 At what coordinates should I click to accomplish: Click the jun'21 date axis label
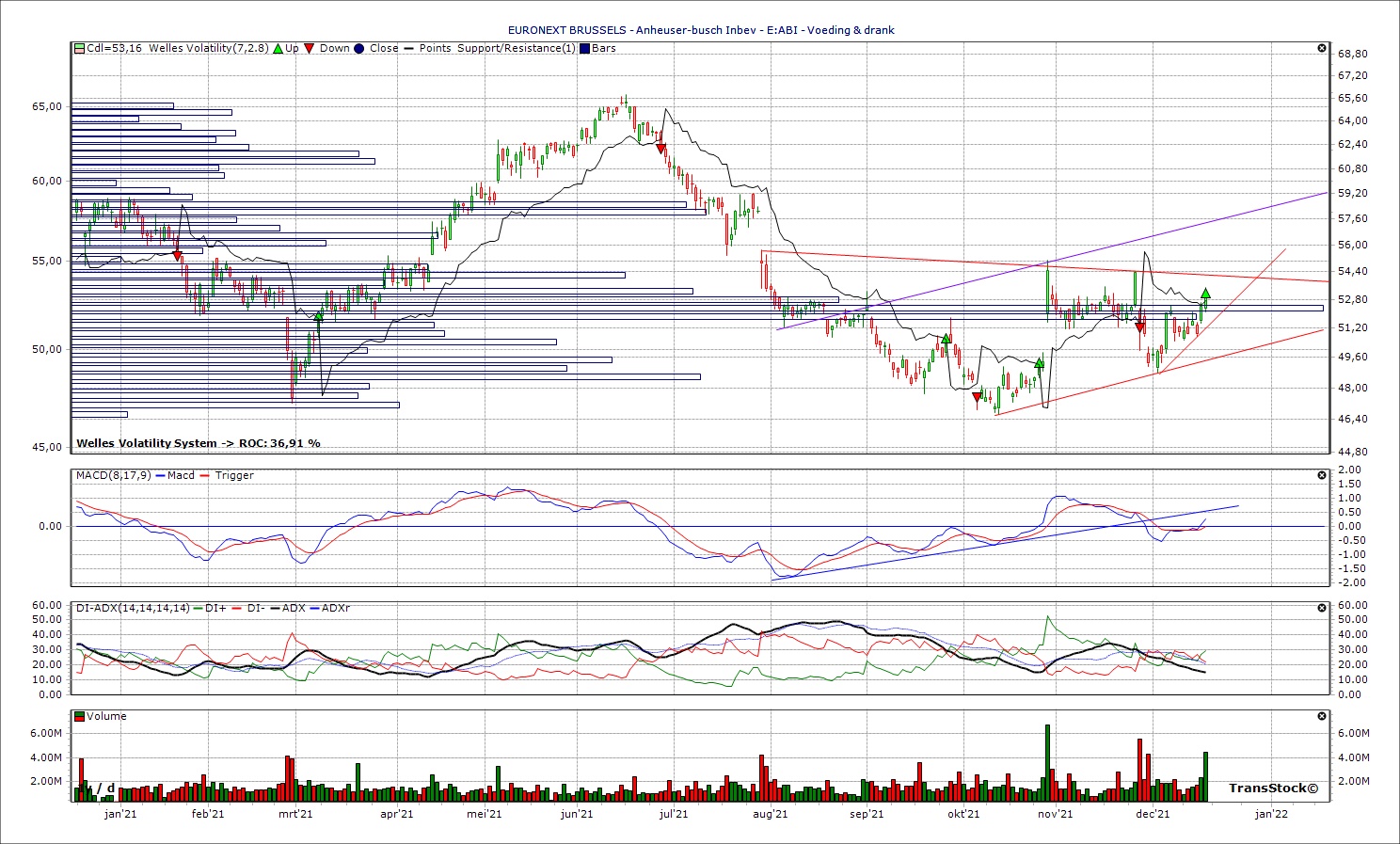577,814
